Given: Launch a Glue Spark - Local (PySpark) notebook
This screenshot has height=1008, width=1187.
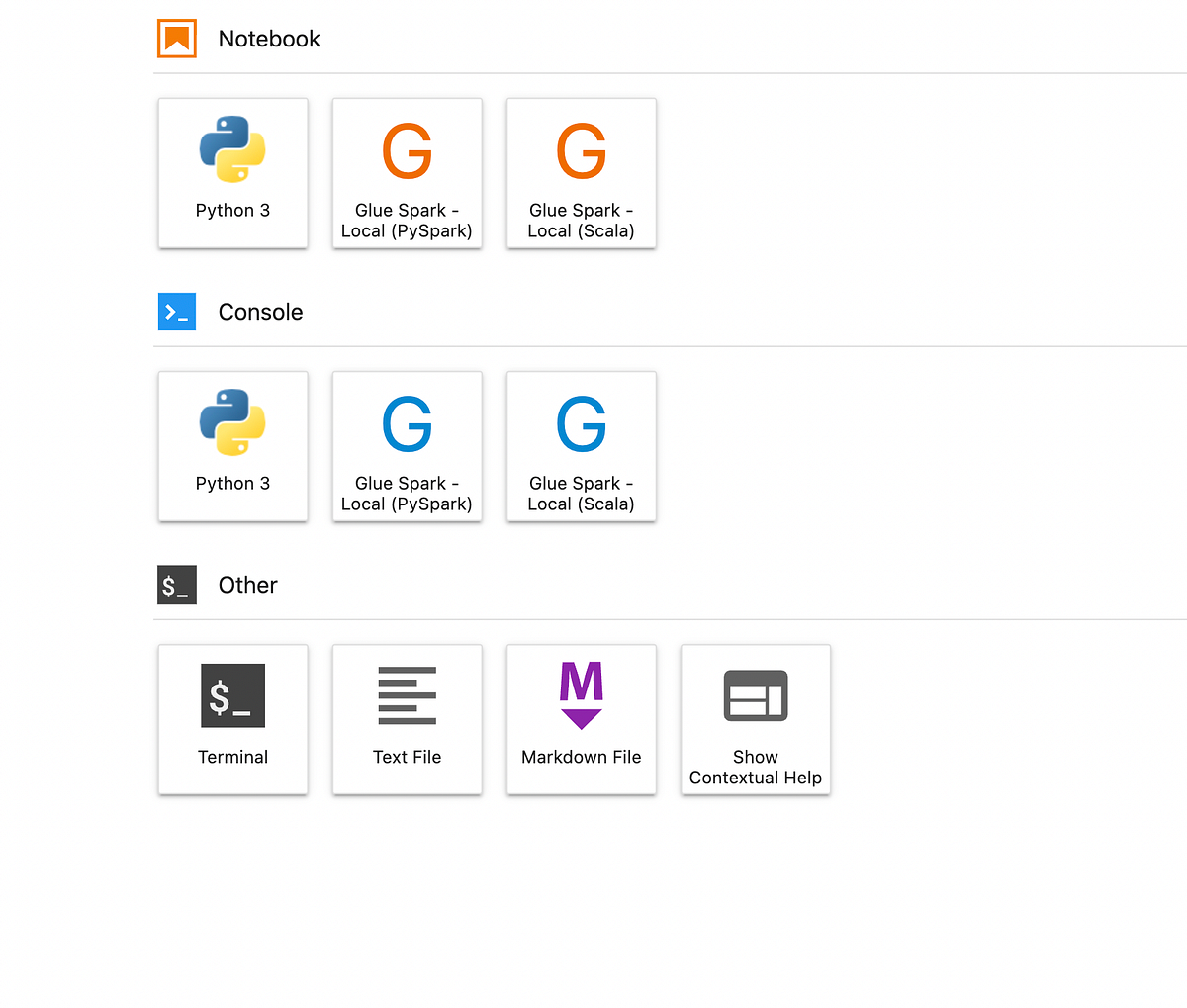Looking at the screenshot, I should (407, 173).
